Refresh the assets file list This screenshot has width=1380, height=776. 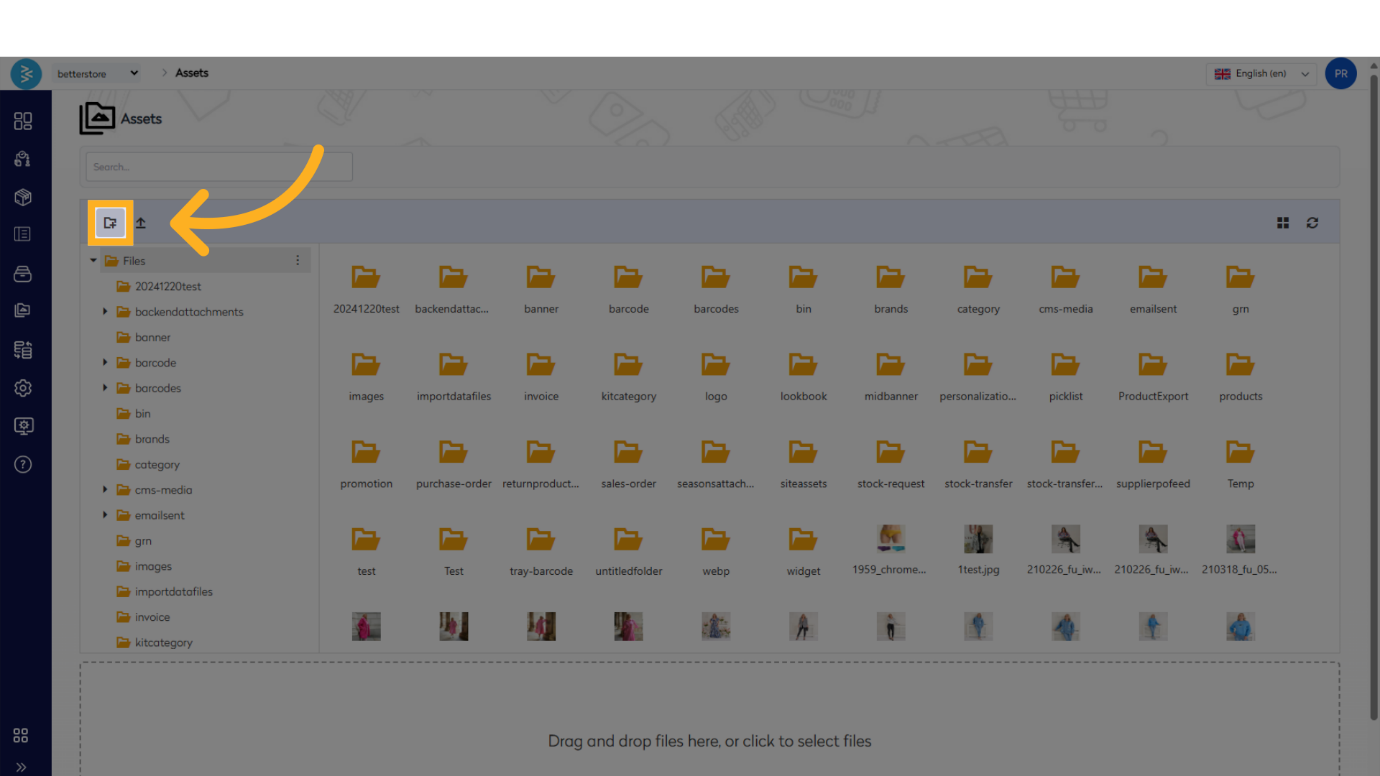click(x=1312, y=223)
